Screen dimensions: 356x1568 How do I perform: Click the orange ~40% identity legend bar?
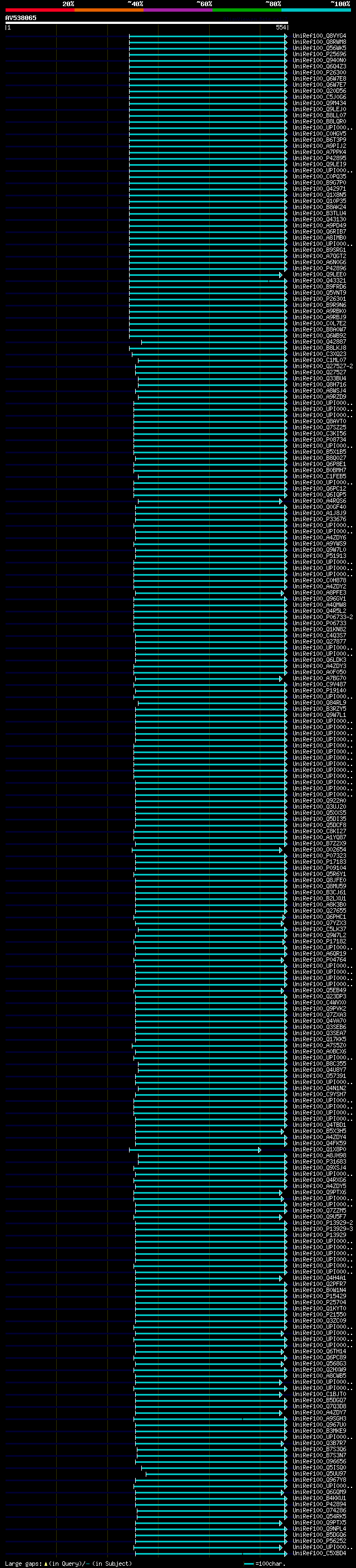click(x=109, y=10)
